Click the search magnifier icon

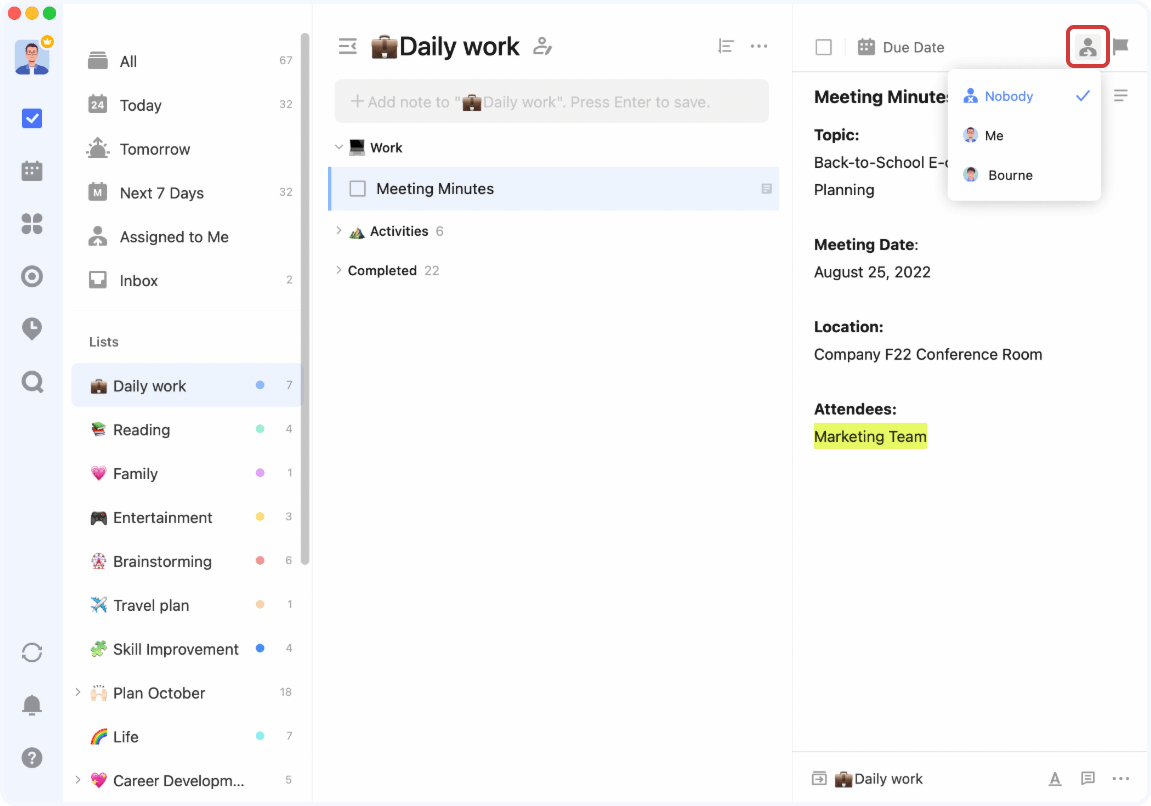(32, 382)
